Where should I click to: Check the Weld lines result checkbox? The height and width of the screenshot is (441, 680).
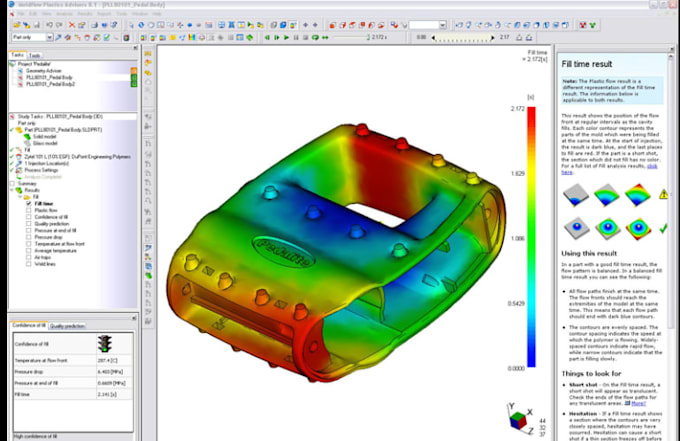pyautogui.click(x=29, y=264)
